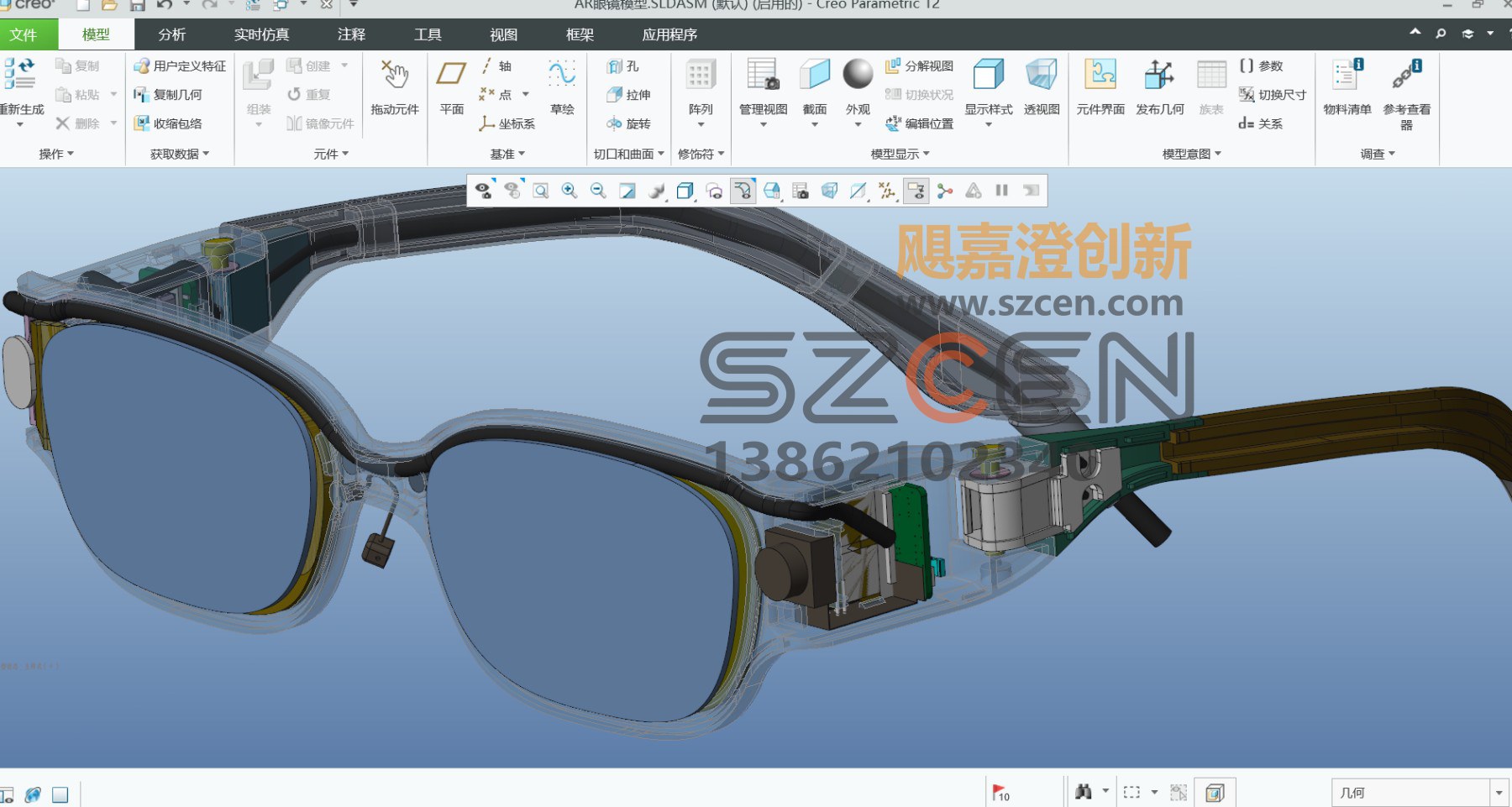
Task: Switch to the 实时仿真 tab
Action: (261, 34)
